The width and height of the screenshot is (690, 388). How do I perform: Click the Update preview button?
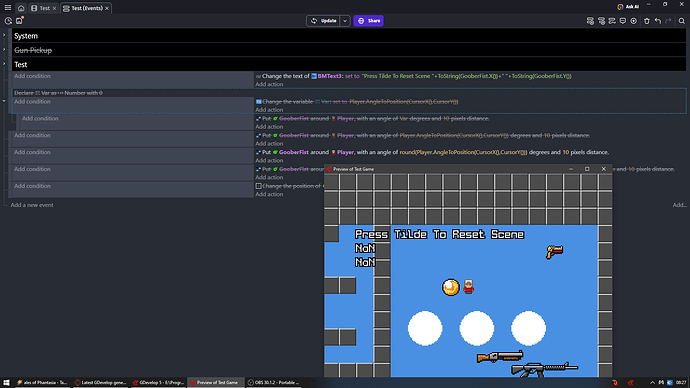pos(324,21)
